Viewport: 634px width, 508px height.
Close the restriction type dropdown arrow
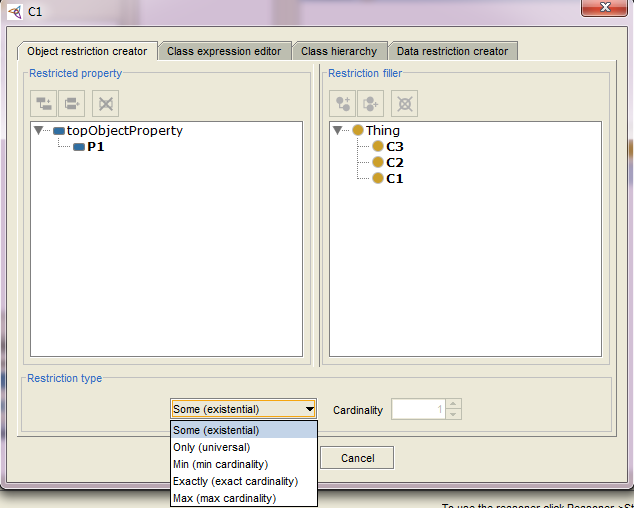[x=309, y=409]
